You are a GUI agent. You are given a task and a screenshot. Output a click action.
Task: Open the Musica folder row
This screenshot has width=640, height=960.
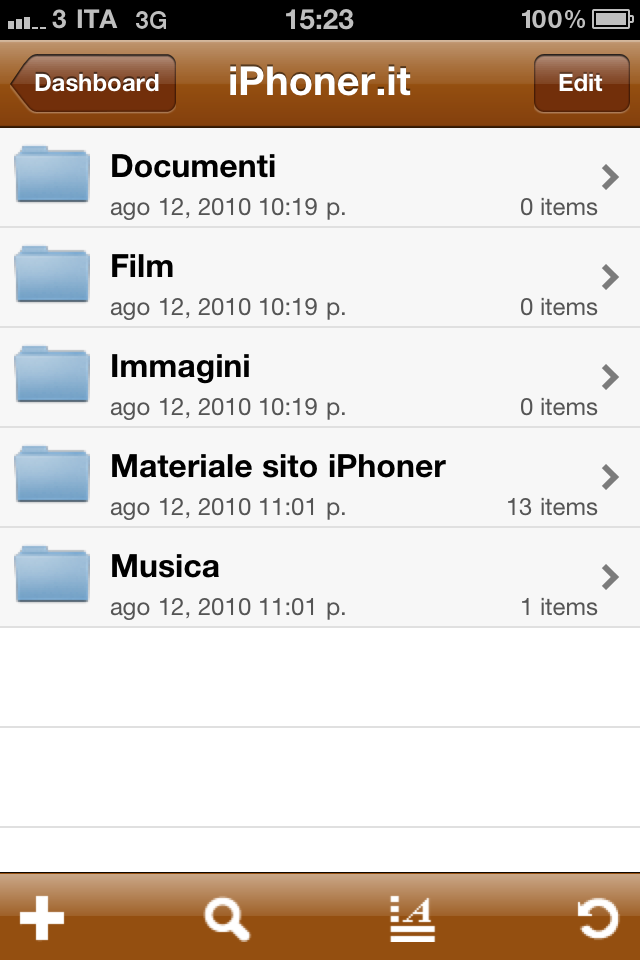point(320,577)
